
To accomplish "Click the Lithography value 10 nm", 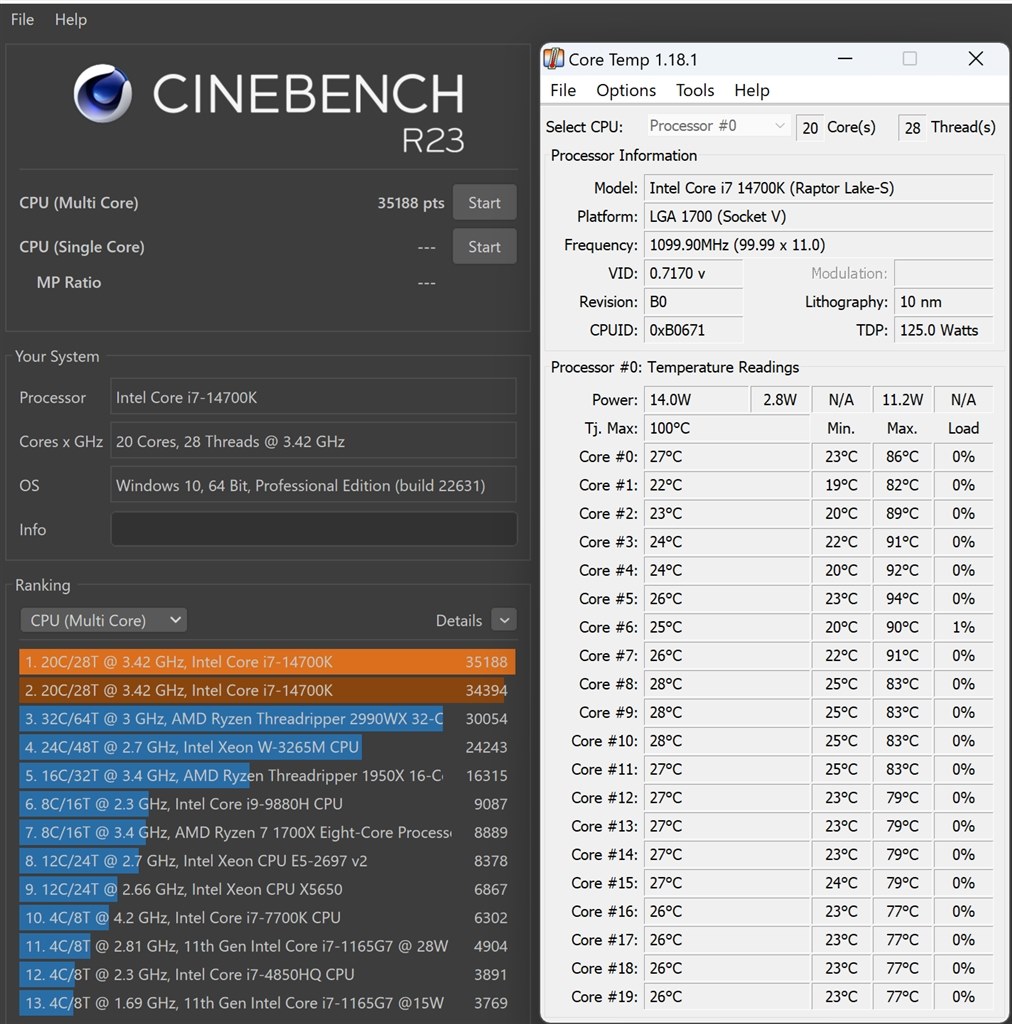I will [944, 302].
